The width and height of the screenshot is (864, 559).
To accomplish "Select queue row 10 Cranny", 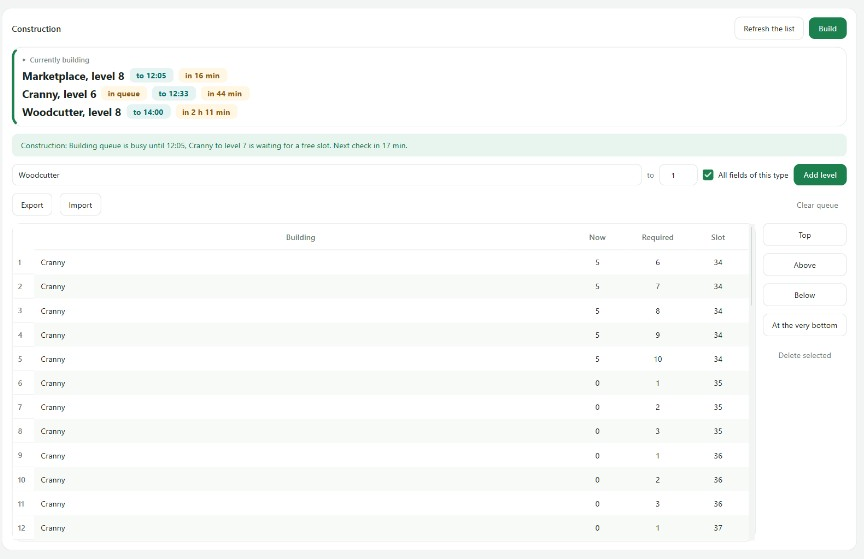I will click(381, 480).
